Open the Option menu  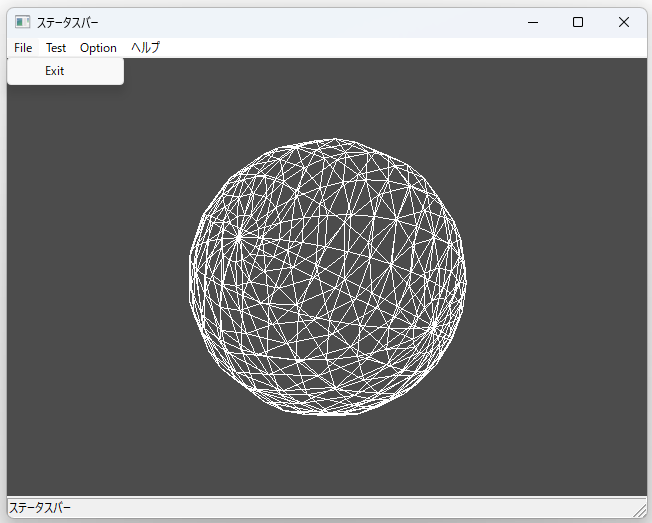point(98,48)
